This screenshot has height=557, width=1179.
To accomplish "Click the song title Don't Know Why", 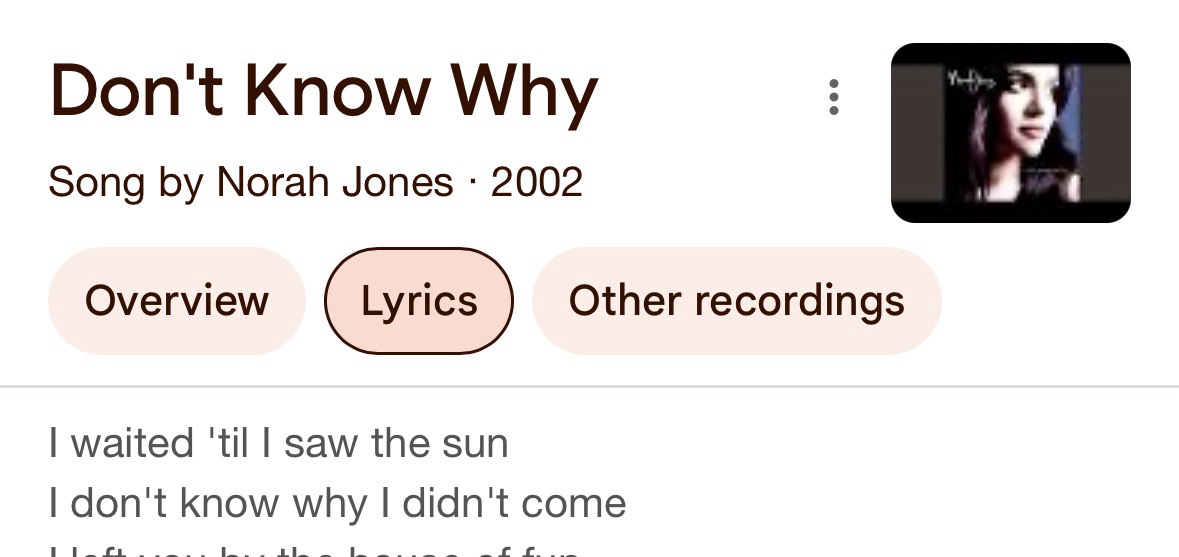I will pos(323,92).
